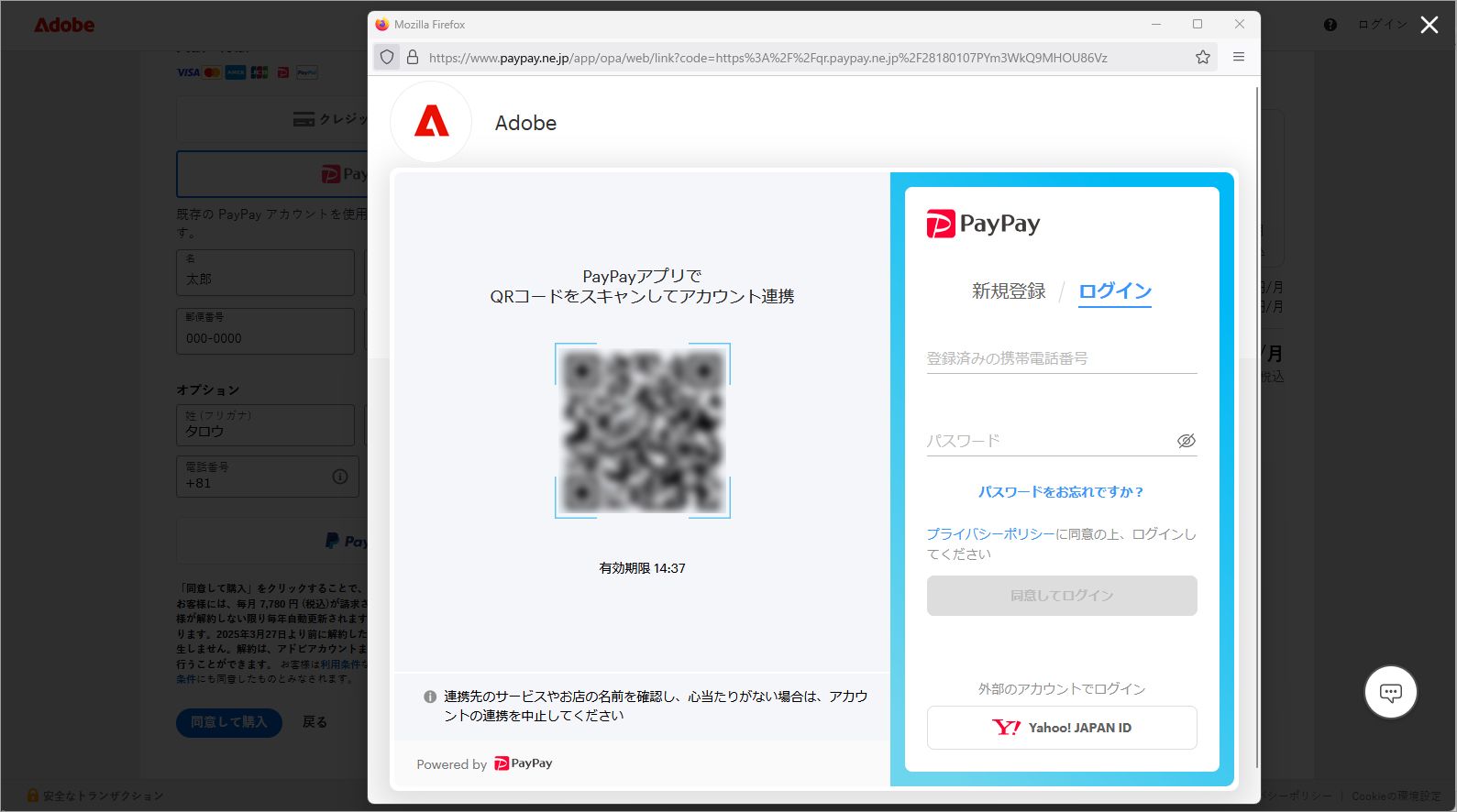Click the 同意してログイン button

point(1062,596)
